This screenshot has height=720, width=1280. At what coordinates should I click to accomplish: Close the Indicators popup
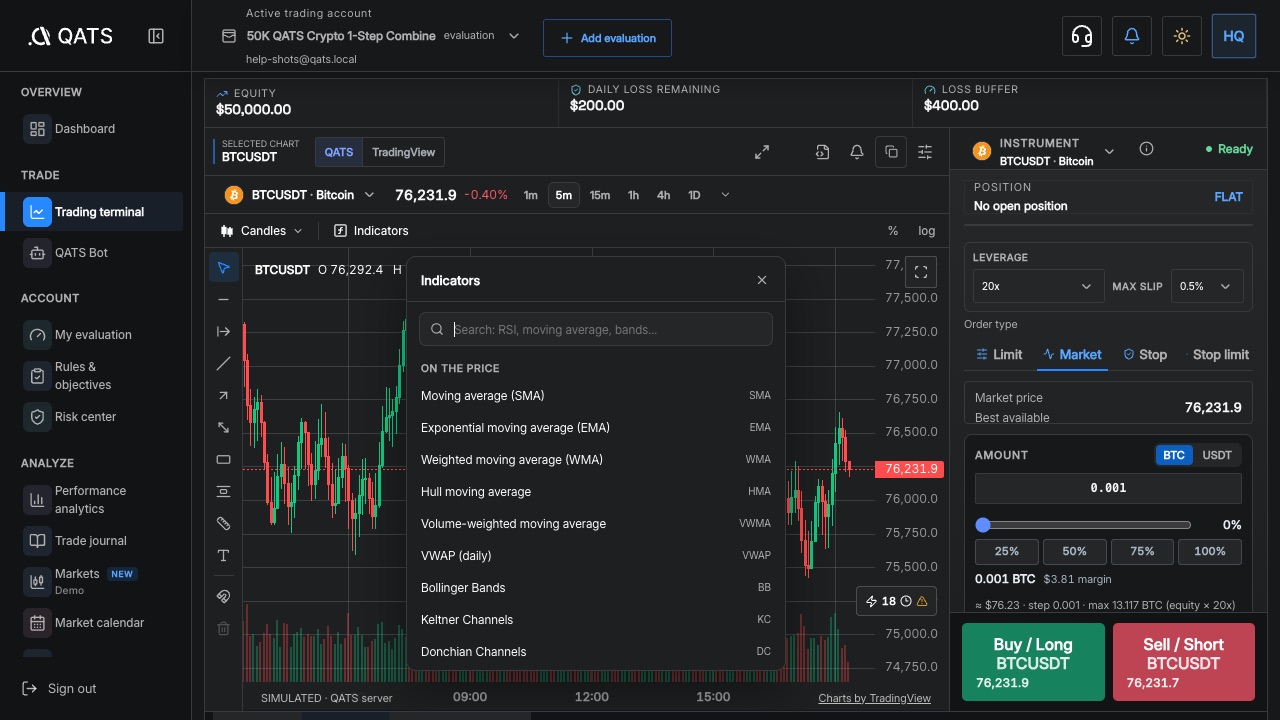coord(762,280)
